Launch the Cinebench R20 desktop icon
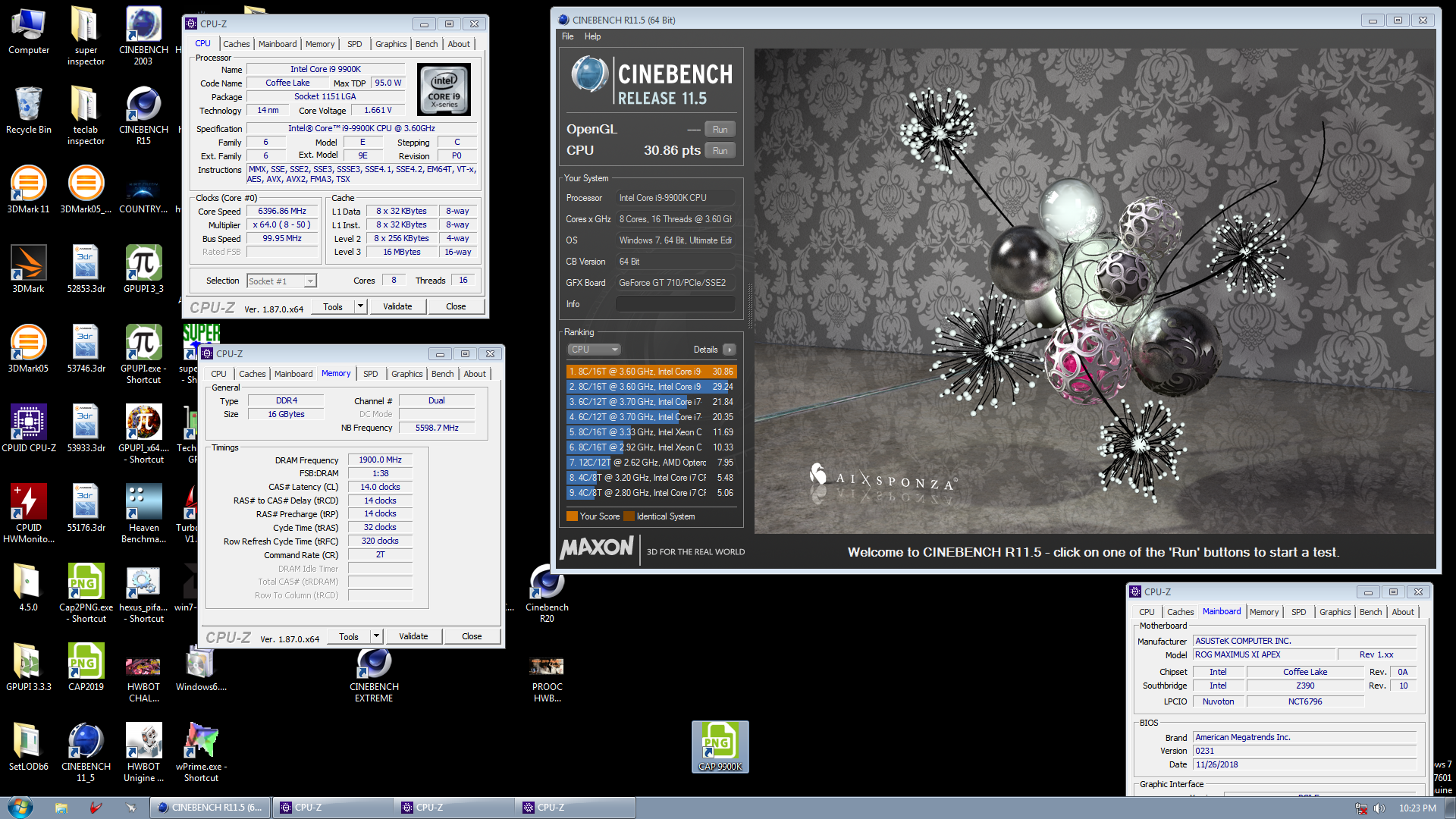 [x=547, y=595]
